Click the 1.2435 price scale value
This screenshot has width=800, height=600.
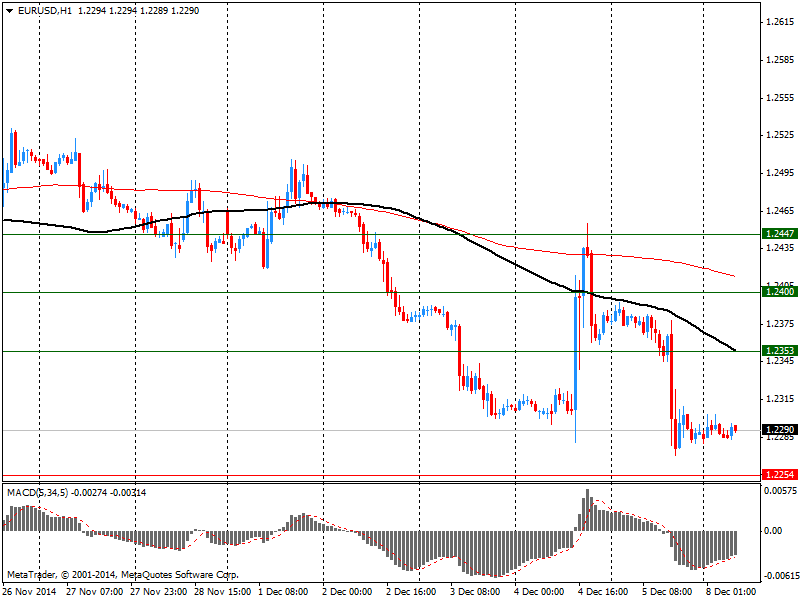(x=781, y=248)
